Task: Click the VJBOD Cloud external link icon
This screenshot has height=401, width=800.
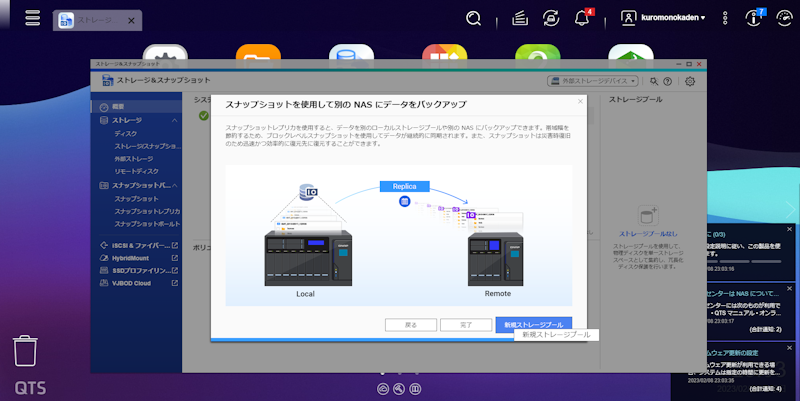Action: pyautogui.click(x=175, y=283)
